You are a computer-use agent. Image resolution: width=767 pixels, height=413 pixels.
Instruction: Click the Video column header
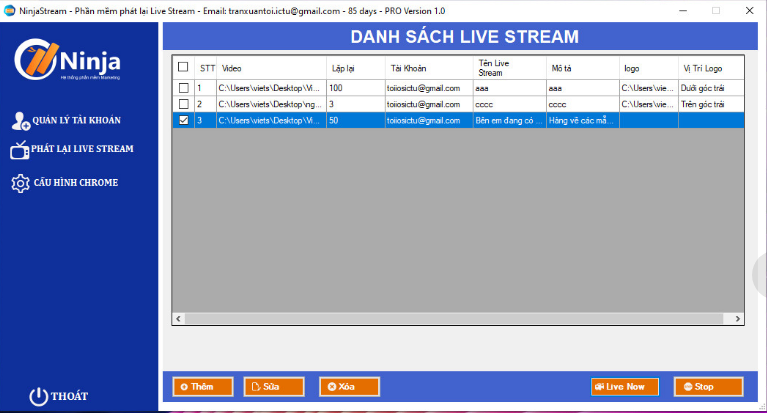pos(271,68)
